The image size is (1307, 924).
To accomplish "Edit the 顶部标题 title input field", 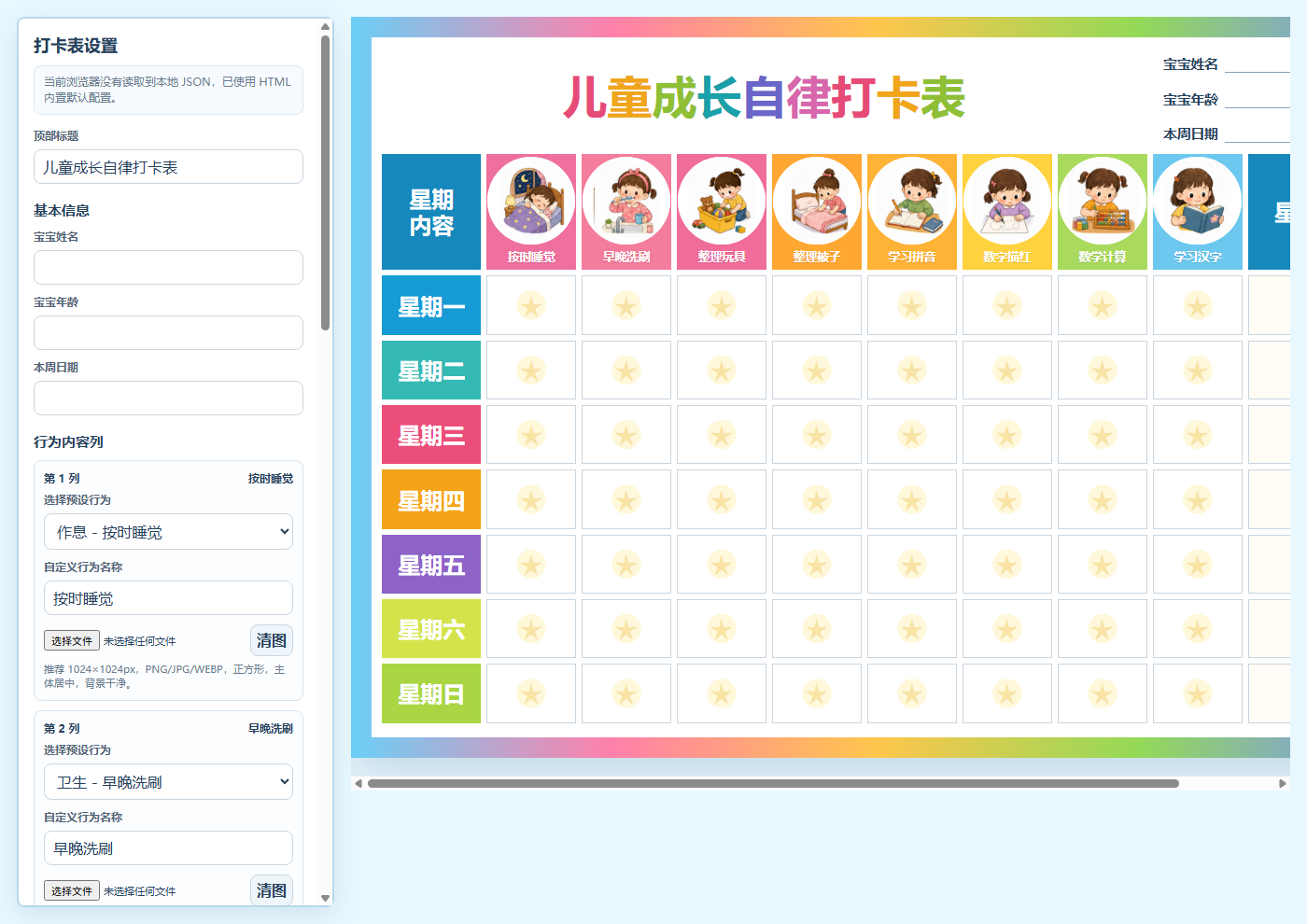I will [168, 167].
